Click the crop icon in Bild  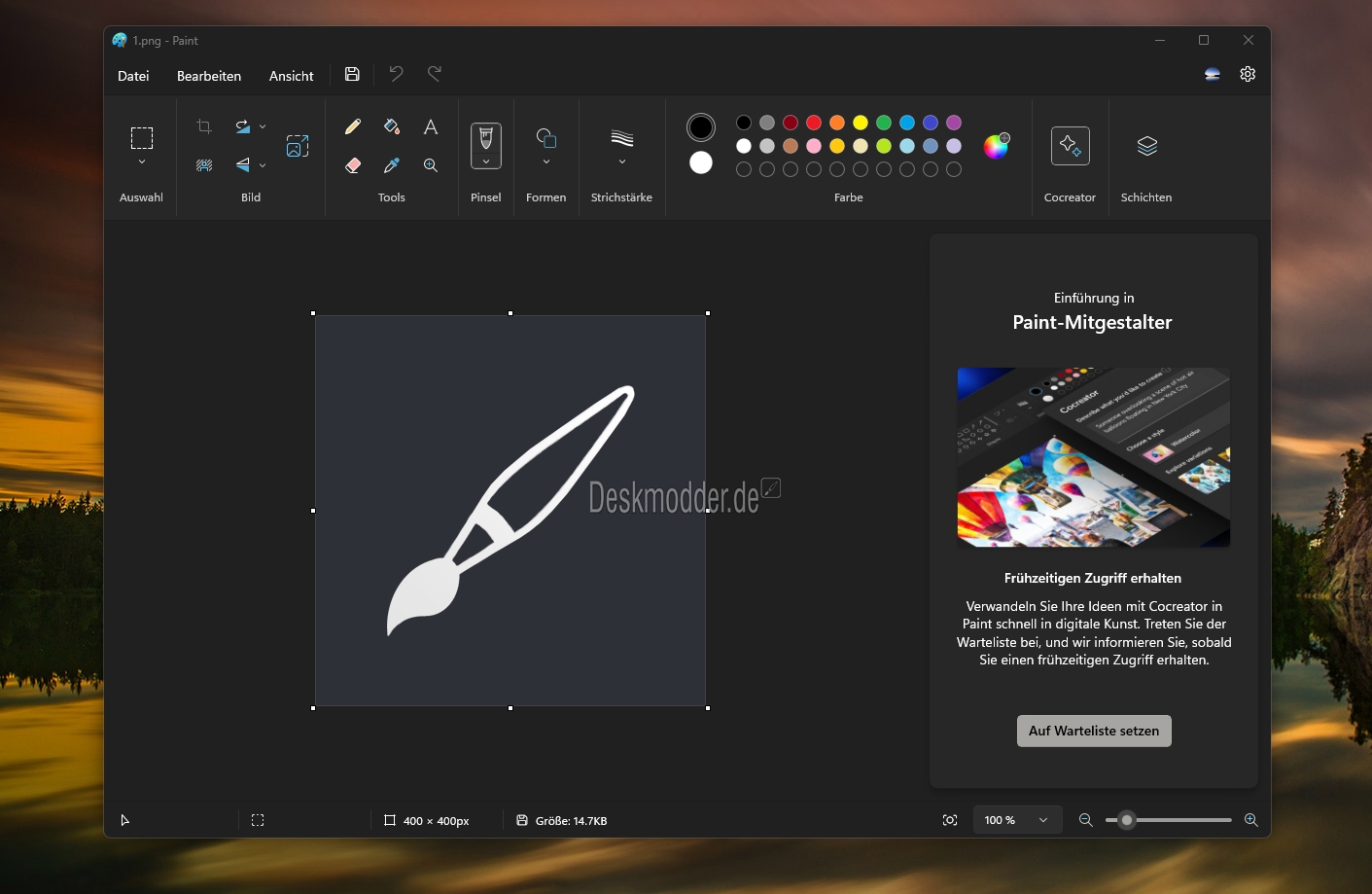204,126
